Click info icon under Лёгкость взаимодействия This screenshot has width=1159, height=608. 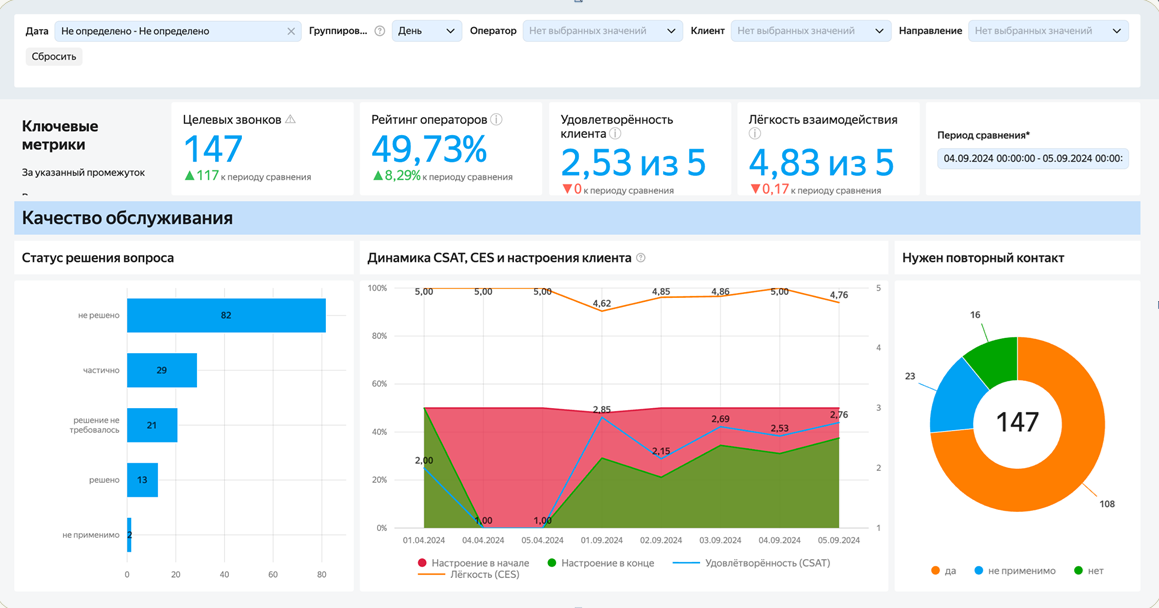(755, 134)
